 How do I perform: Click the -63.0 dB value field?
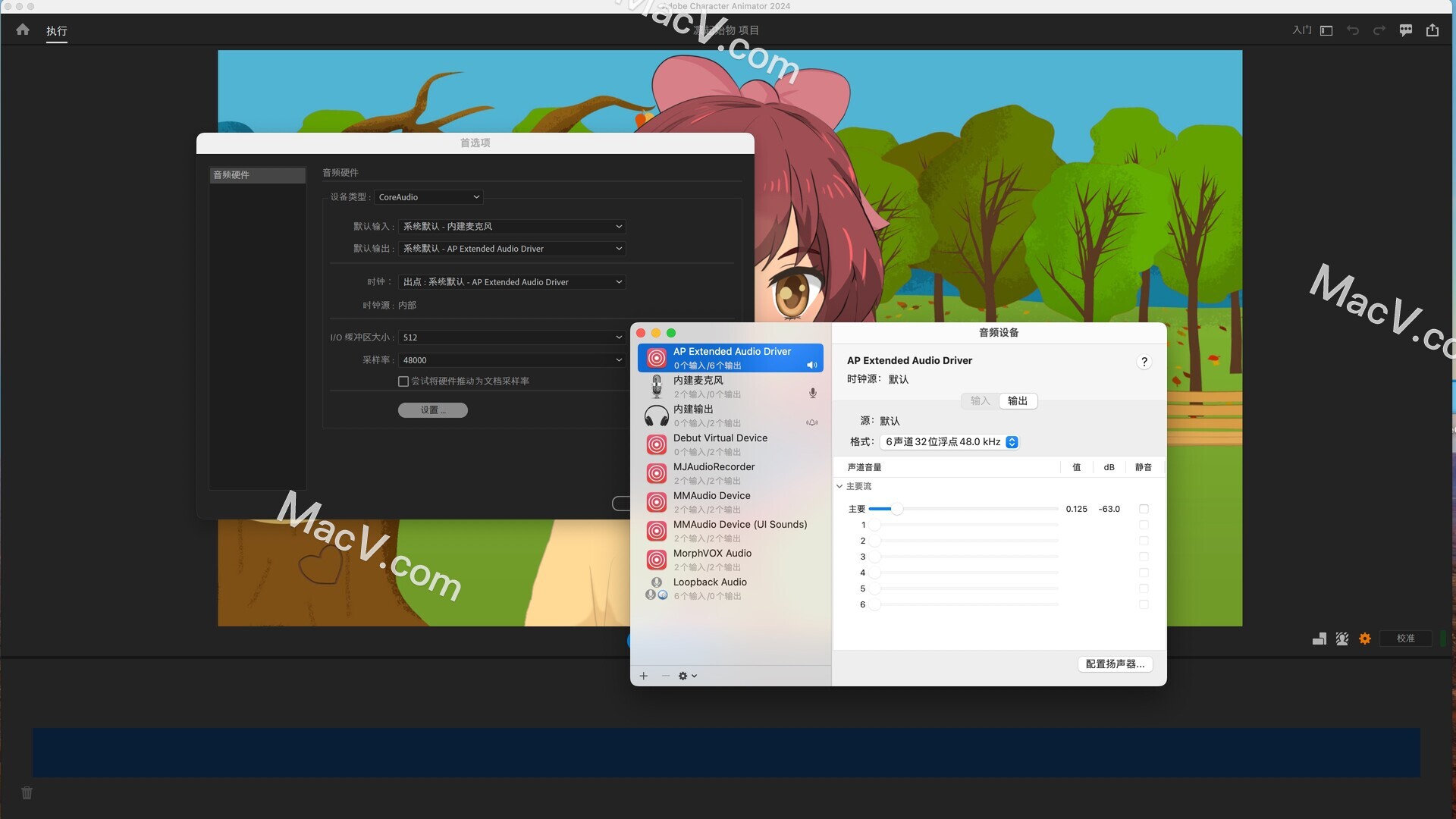point(1109,509)
